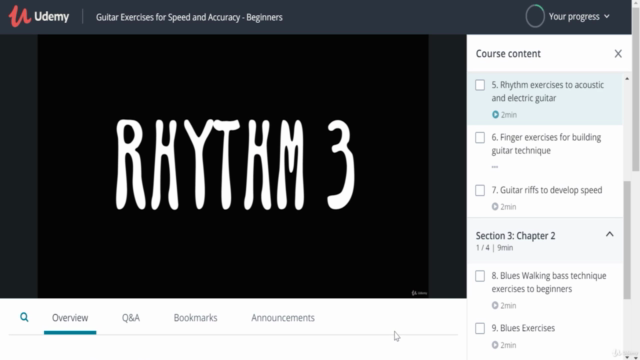
Task: Click the Rhythm 3 video player
Action: [233, 166]
